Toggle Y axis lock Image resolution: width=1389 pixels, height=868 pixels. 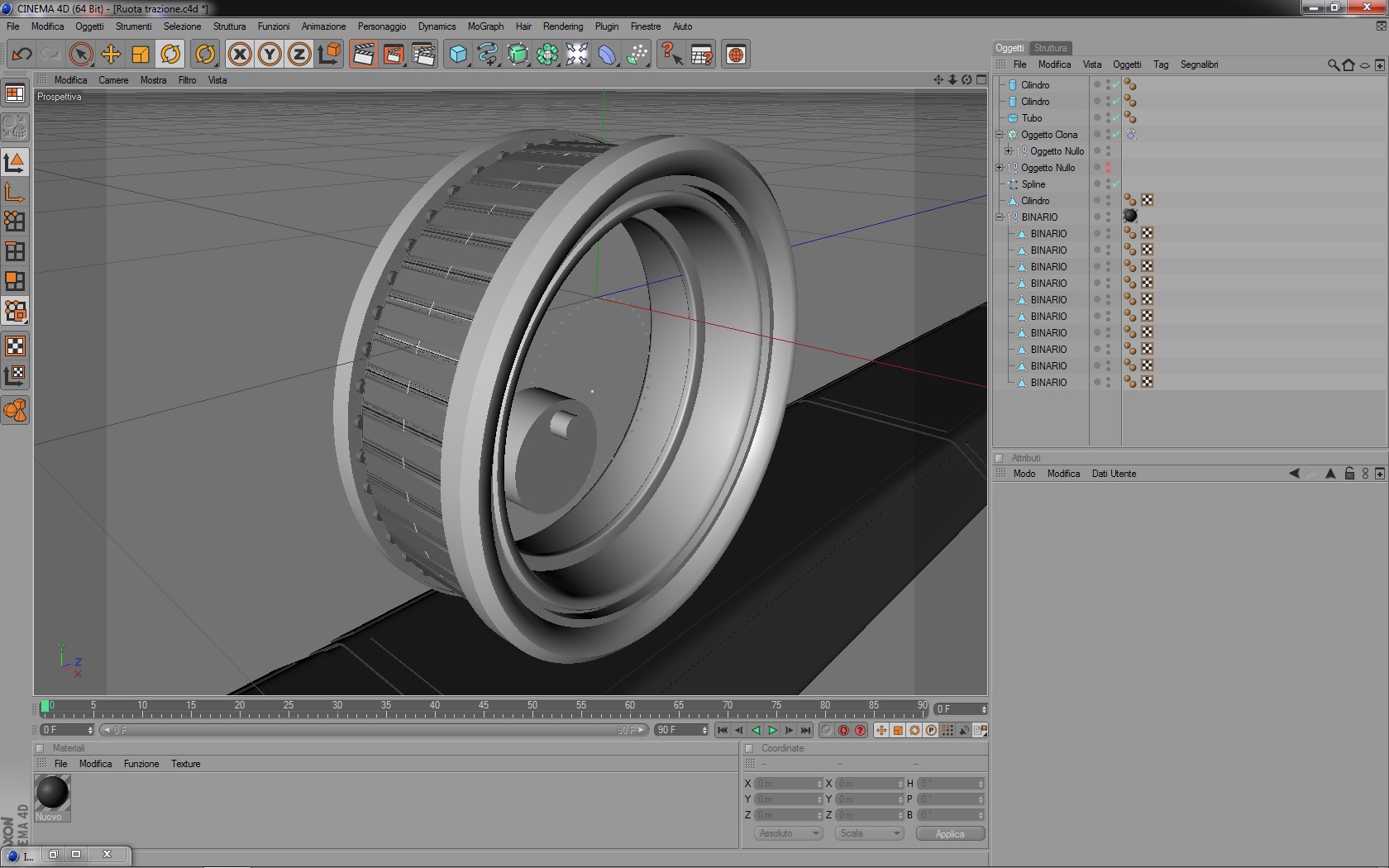click(x=270, y=55)
